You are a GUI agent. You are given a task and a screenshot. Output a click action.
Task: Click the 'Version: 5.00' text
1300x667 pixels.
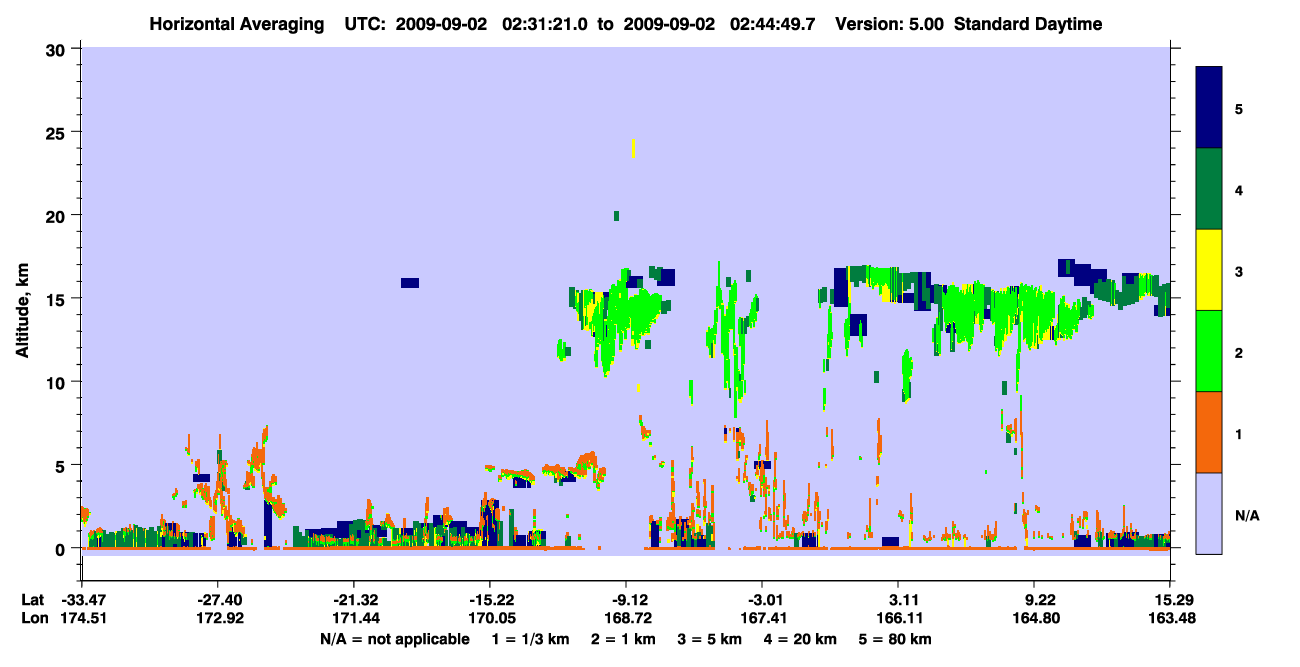(888, 24)
